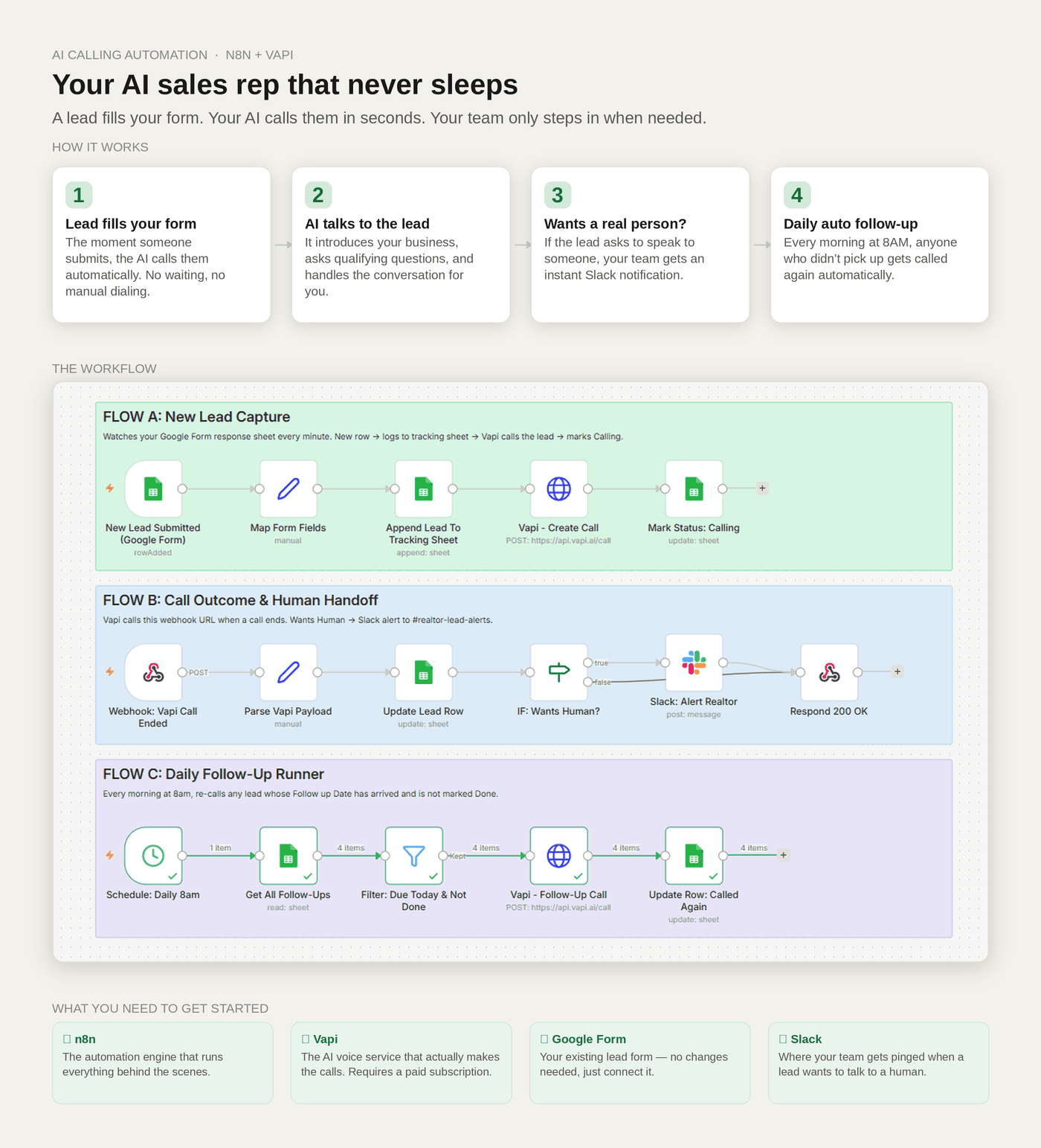
Task: Open the Append Lead To Tracking Sheet node
Action: (424, 488)
